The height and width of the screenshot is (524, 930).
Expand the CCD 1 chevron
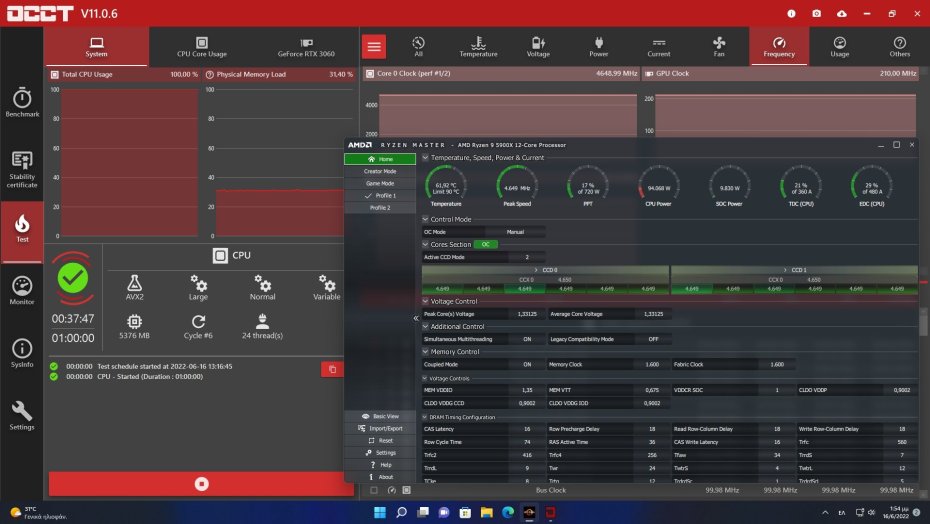785,270
